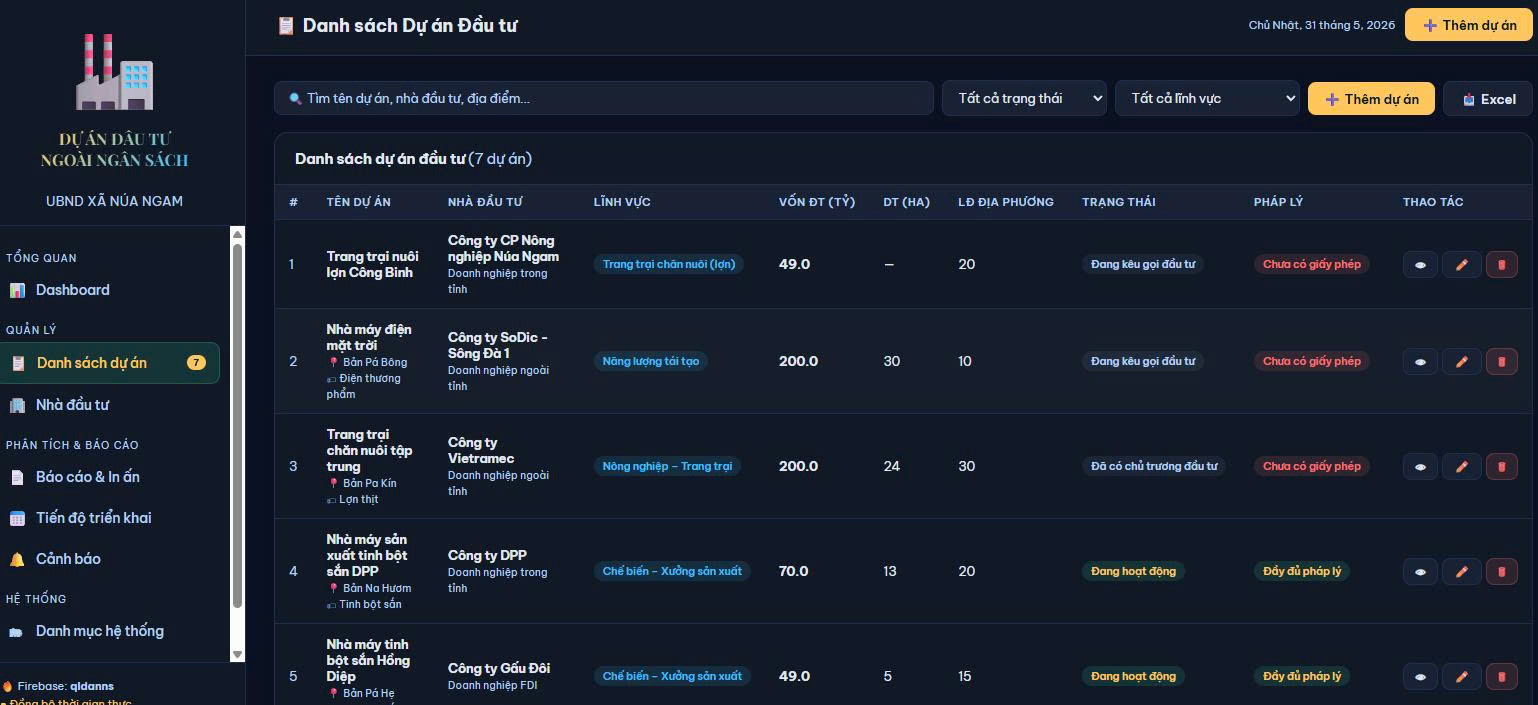Screen dimensions: 1538x705
Task: Click the edit icon for Công ty Gấu Đôi row
Action: [1461, 676]
